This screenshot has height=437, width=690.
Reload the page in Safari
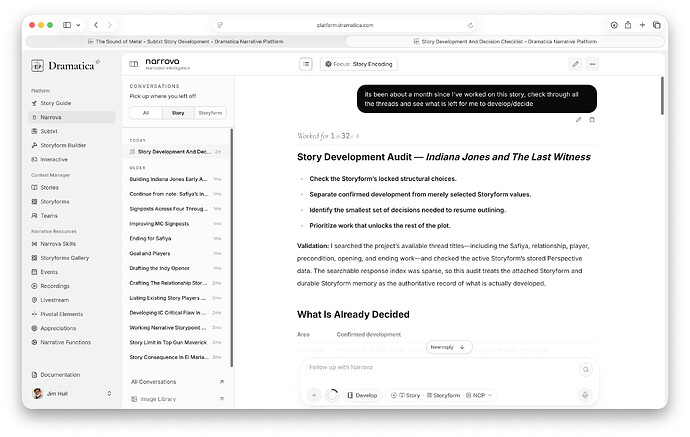coord(470,26)
